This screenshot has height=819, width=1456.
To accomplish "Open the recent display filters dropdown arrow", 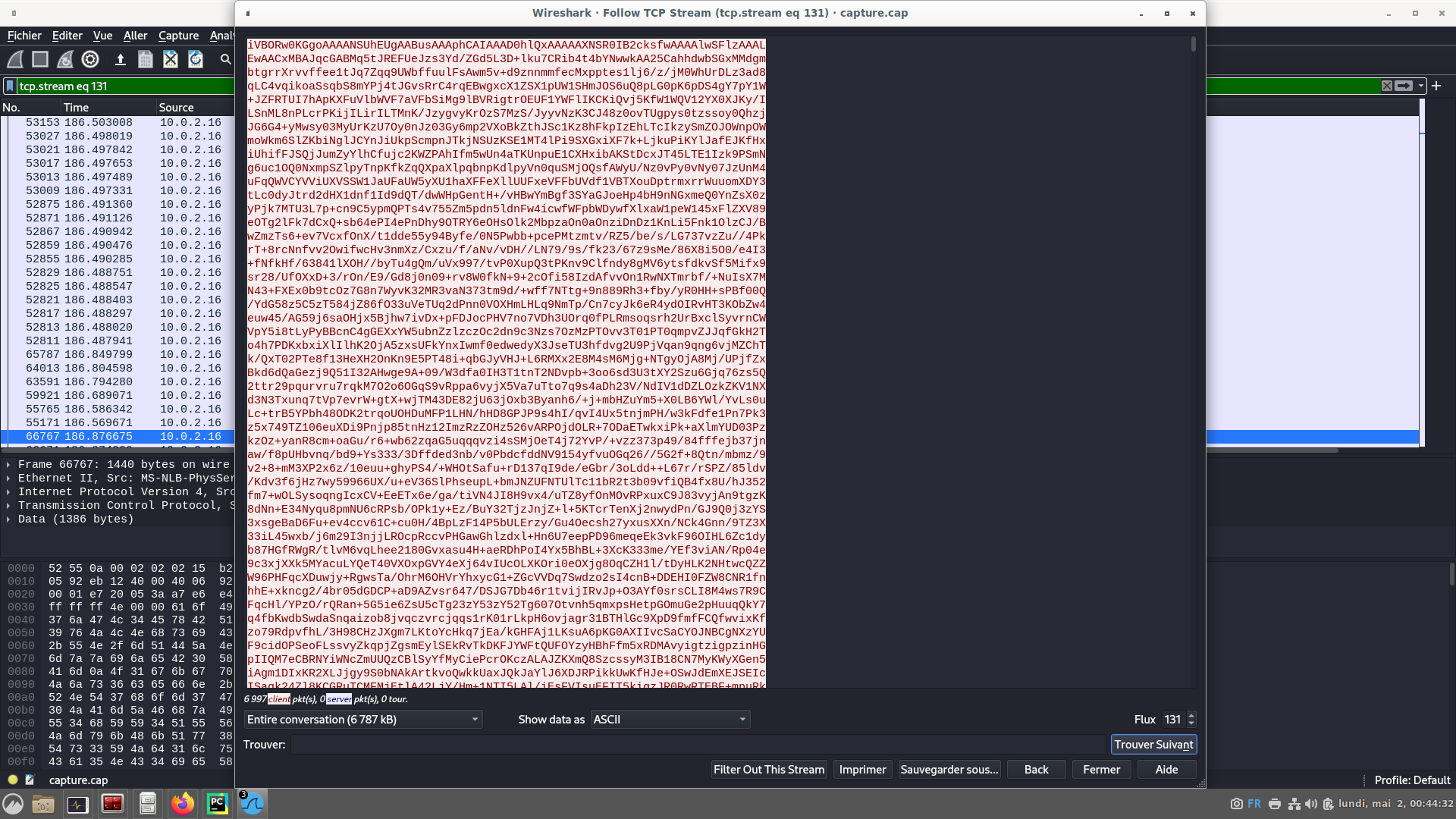I will tap(1421, 86).
